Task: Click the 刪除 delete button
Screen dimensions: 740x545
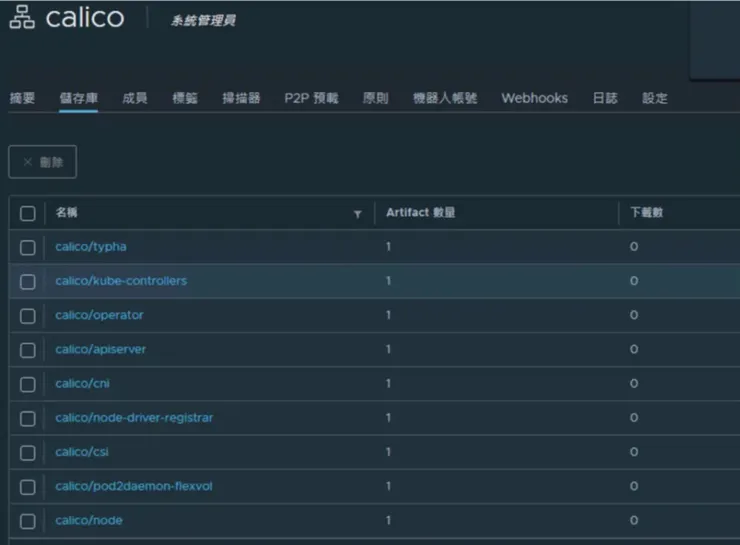Action: (42, 162)
